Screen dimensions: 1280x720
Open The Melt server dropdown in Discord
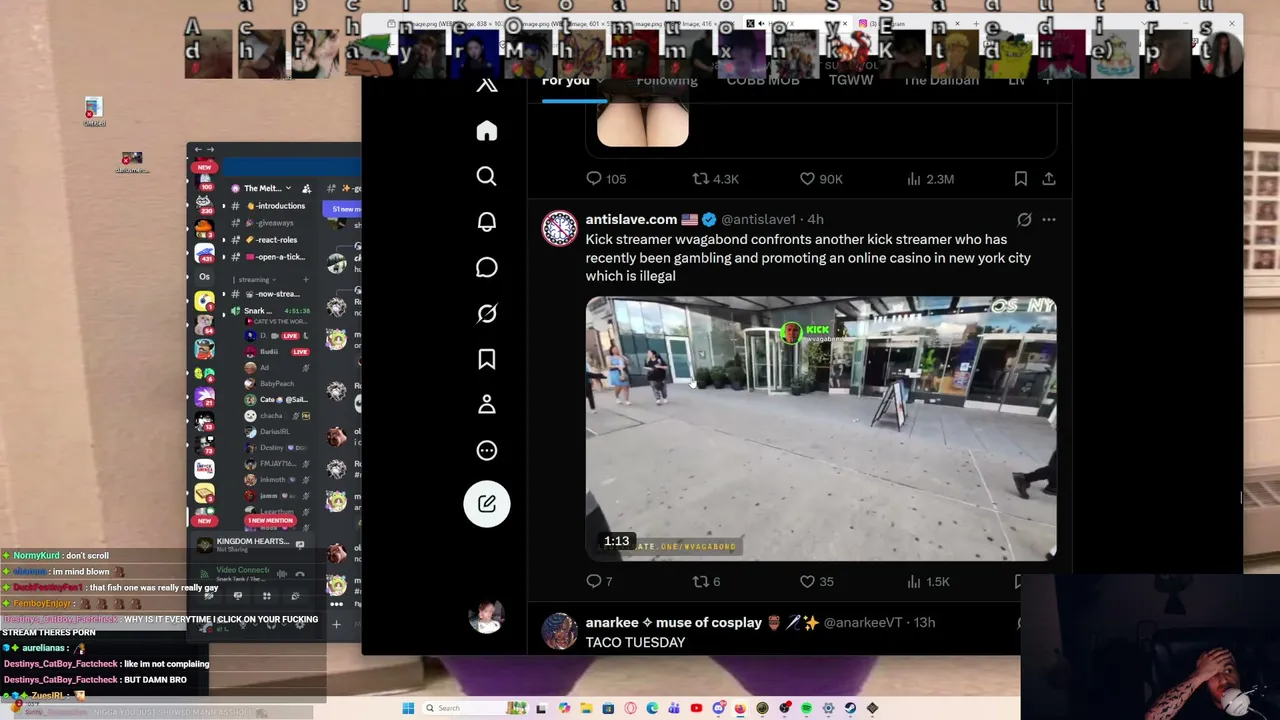click(x=267, y=188)
